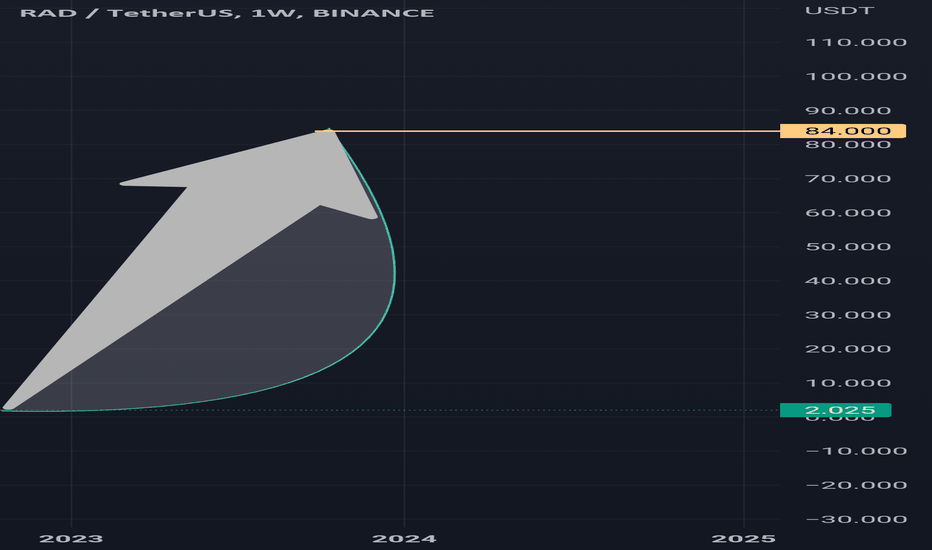This screenshot has width=932, height=550.
Task: Click the −30.000 price axis value
Action: tap(856, 520)
